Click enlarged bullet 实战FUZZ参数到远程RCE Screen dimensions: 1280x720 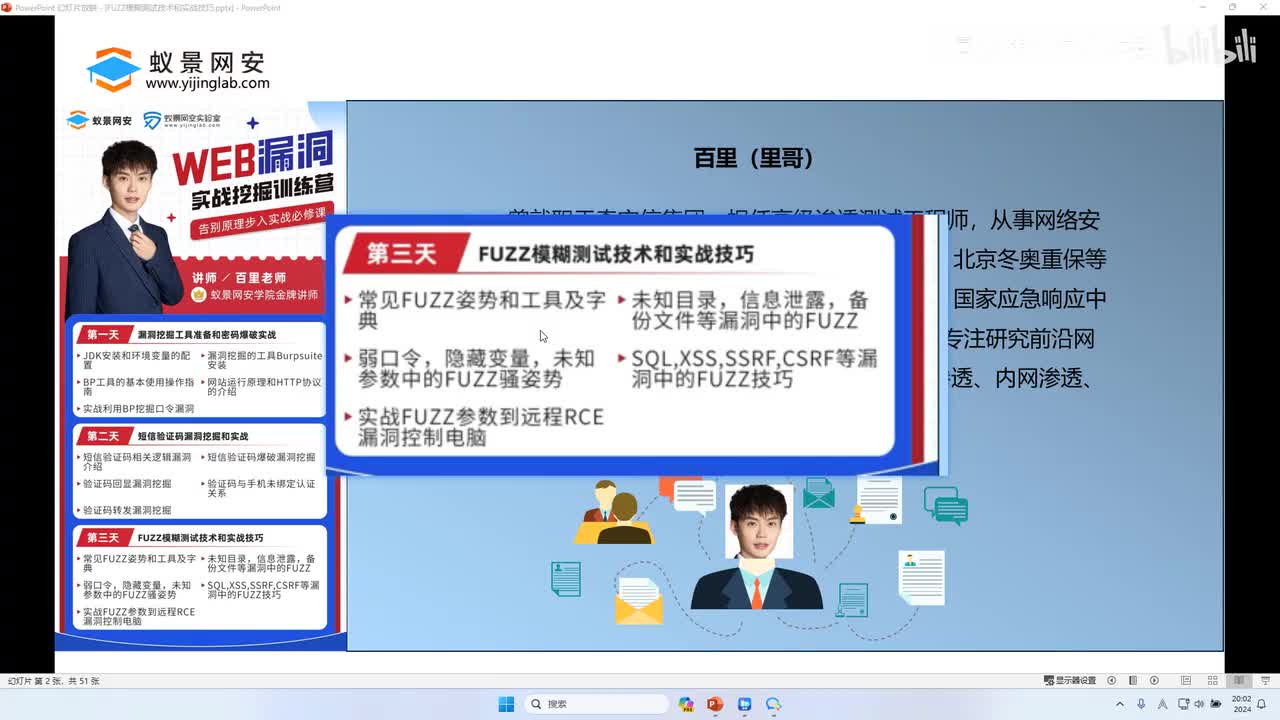tap(481, 416)
